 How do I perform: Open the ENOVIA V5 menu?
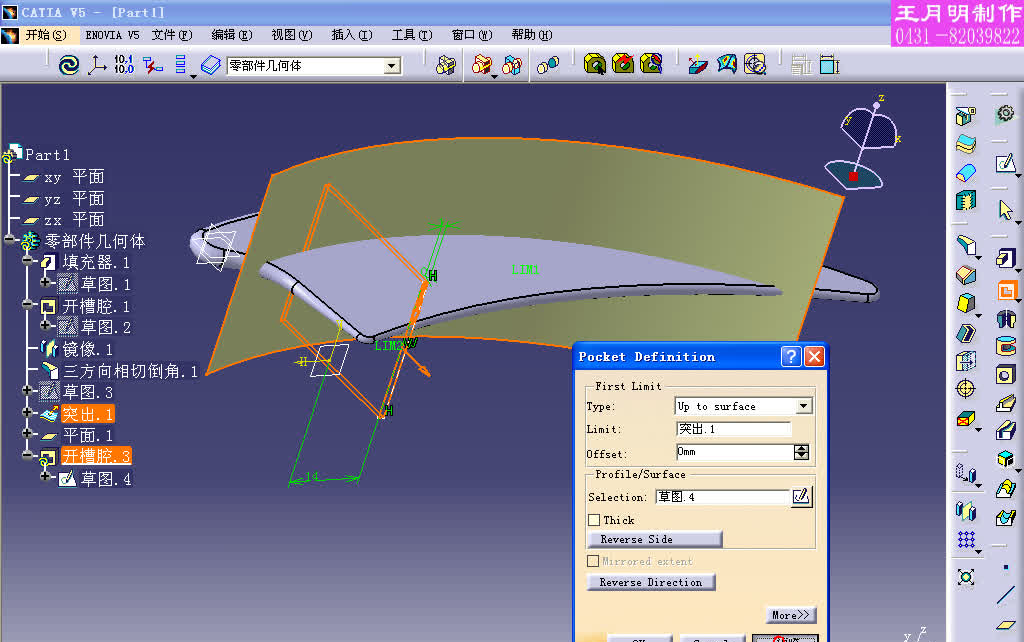[112, 35]
